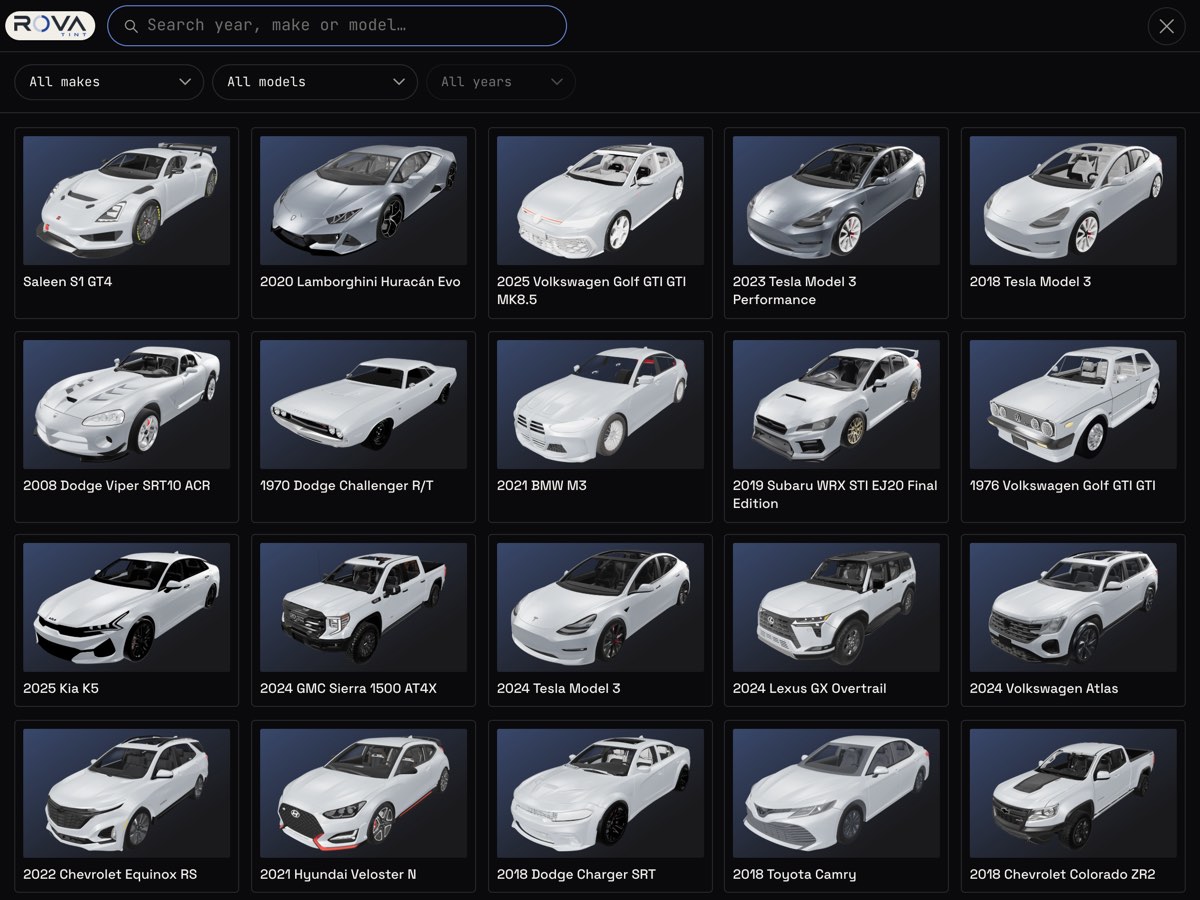Click the ROVA Tint logo
This screenshot has width=1200, height=900.
point(50,25)
